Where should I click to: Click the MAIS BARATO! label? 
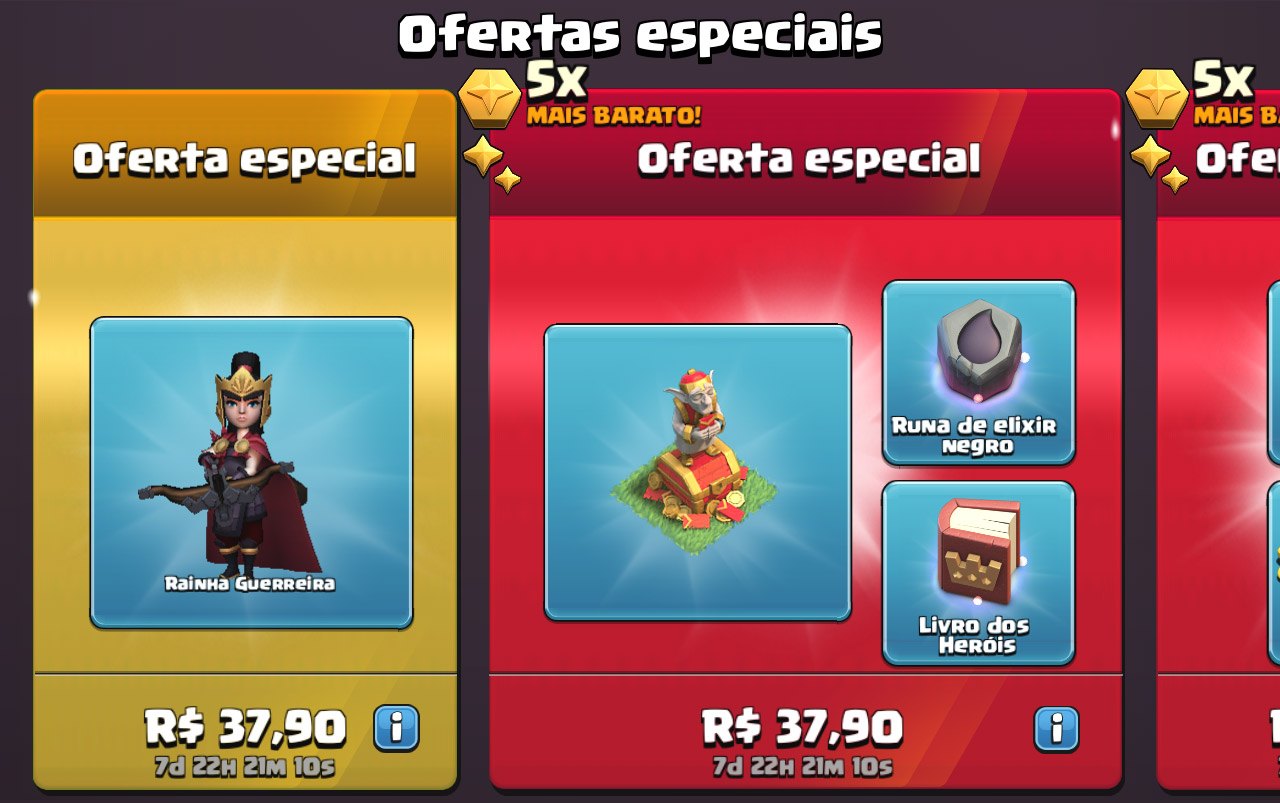pyautogui.click(x=614, y=115)
